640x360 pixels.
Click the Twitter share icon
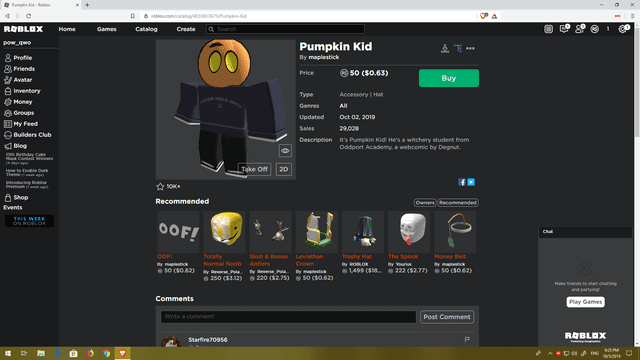471,182
